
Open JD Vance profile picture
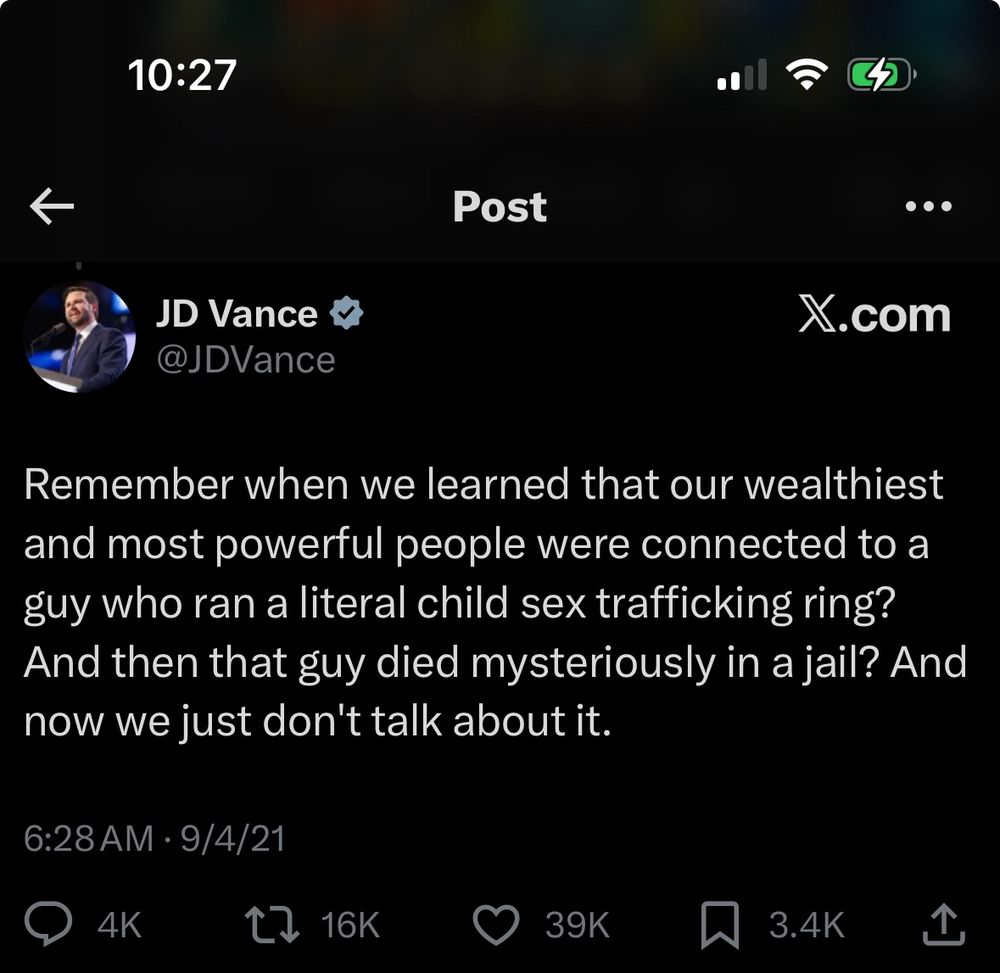[x=80, y=337]
